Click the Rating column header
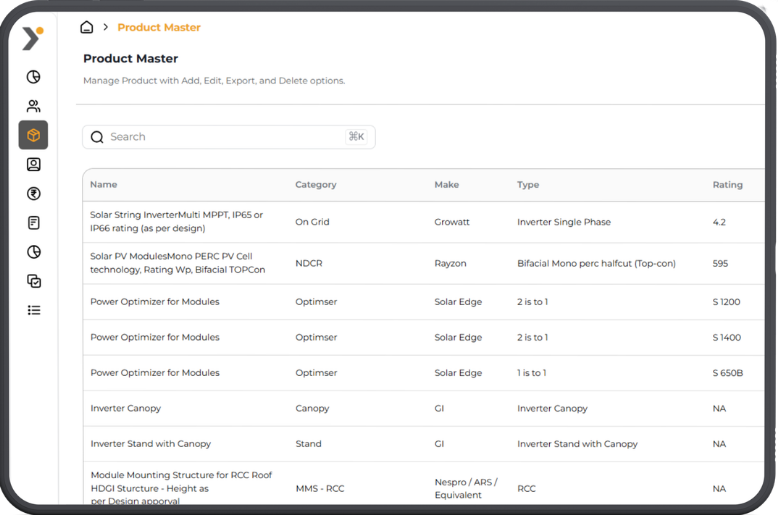778x515 pixels. click(727, 185)
